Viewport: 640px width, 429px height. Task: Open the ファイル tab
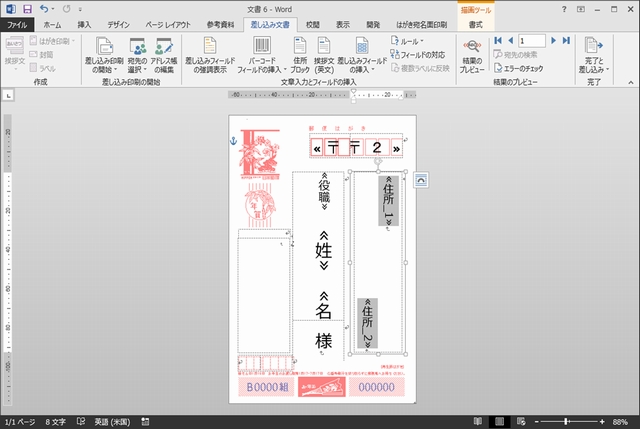pos(17,25)
